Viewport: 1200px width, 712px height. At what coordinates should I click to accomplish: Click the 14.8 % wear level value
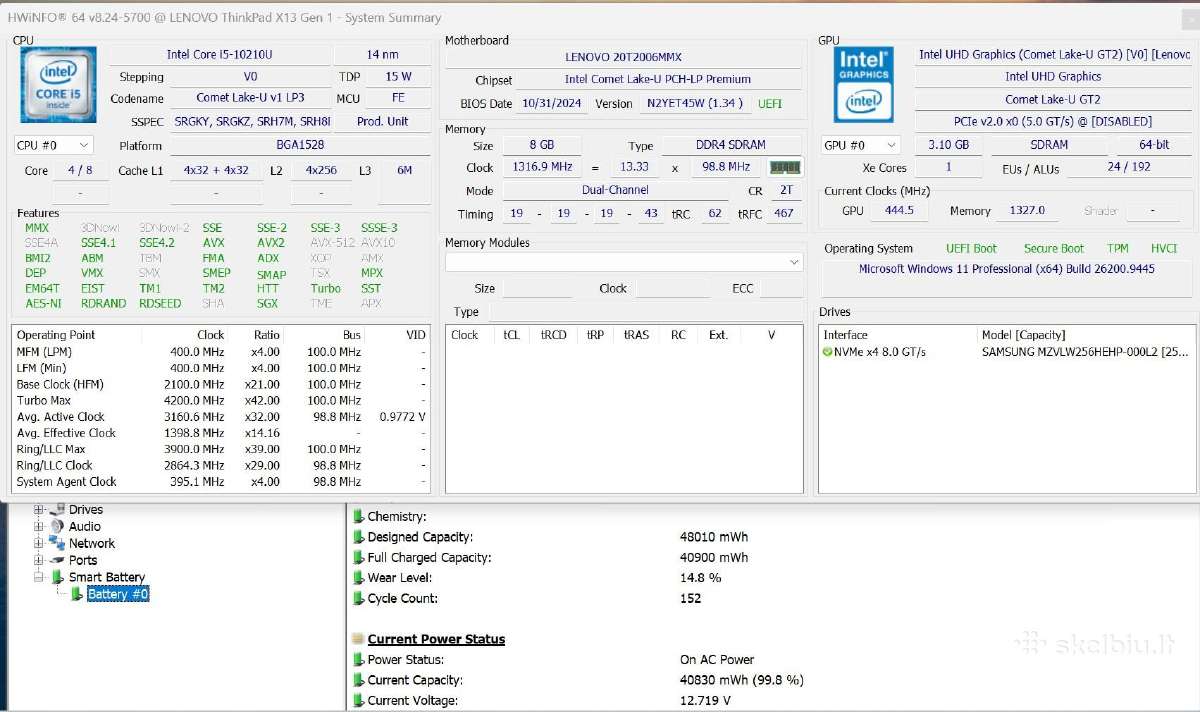pyautogui.click(x=700, y=578)
